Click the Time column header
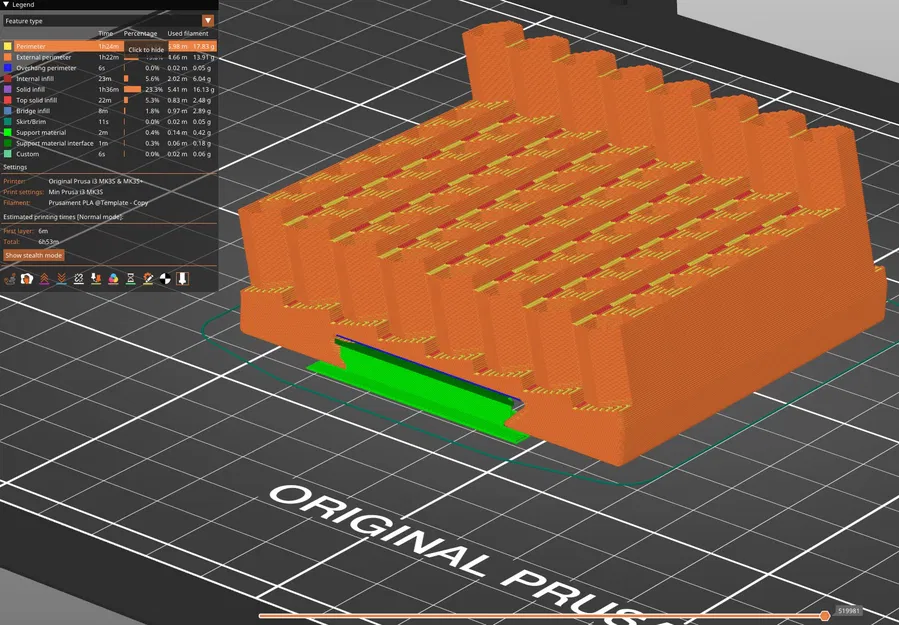 [105, 34]
